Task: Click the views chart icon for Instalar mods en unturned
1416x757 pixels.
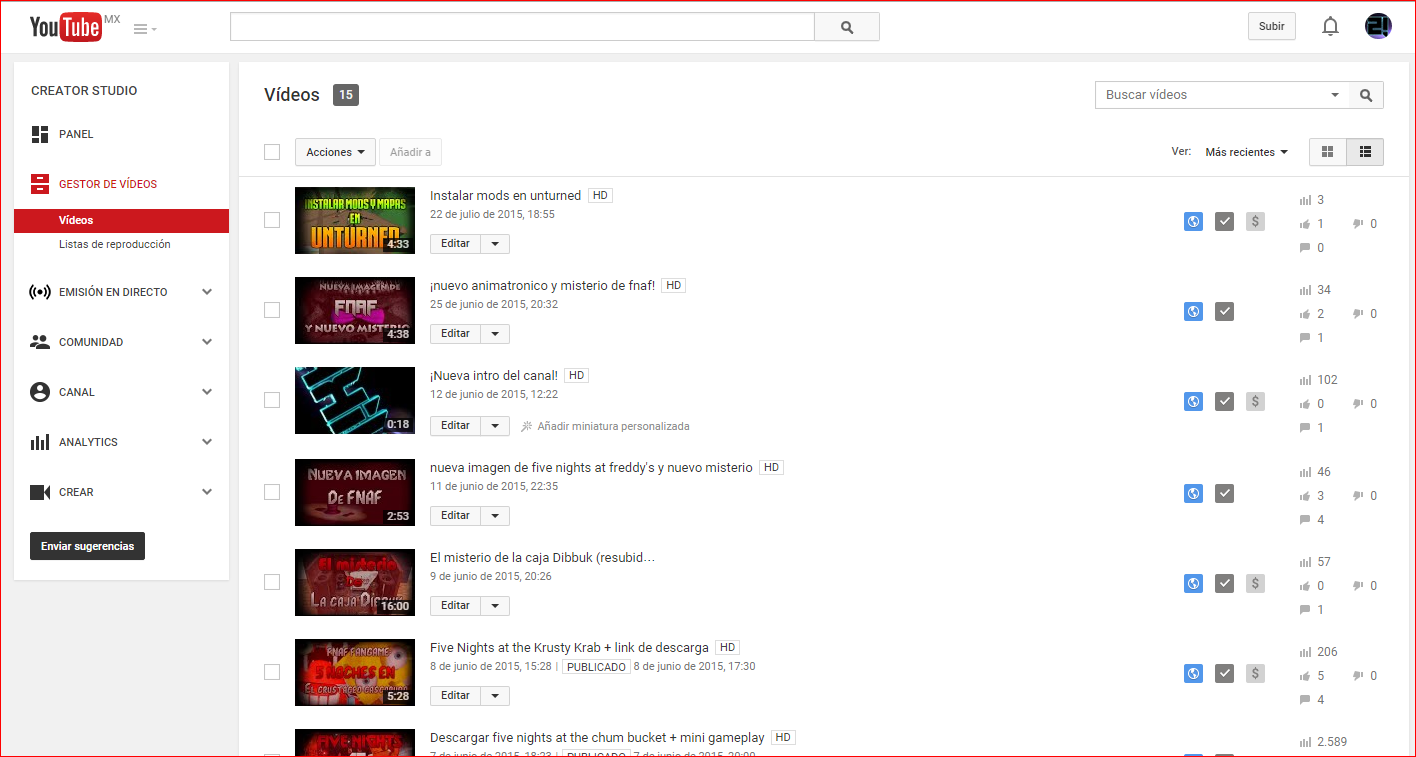Action: 1305,200
